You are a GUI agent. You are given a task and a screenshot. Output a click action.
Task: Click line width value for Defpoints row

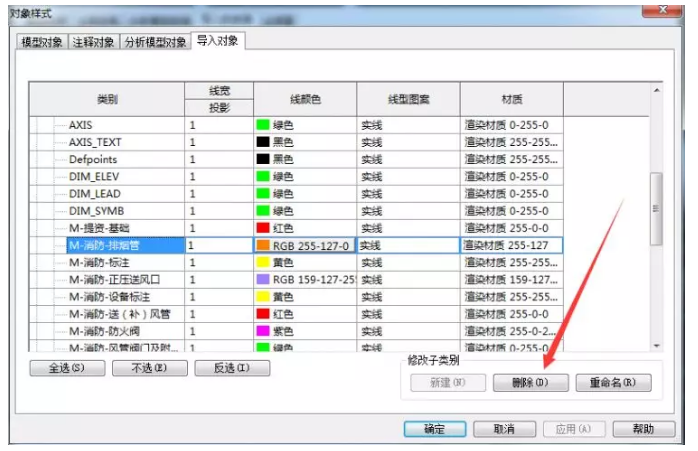tap(219, 159)
